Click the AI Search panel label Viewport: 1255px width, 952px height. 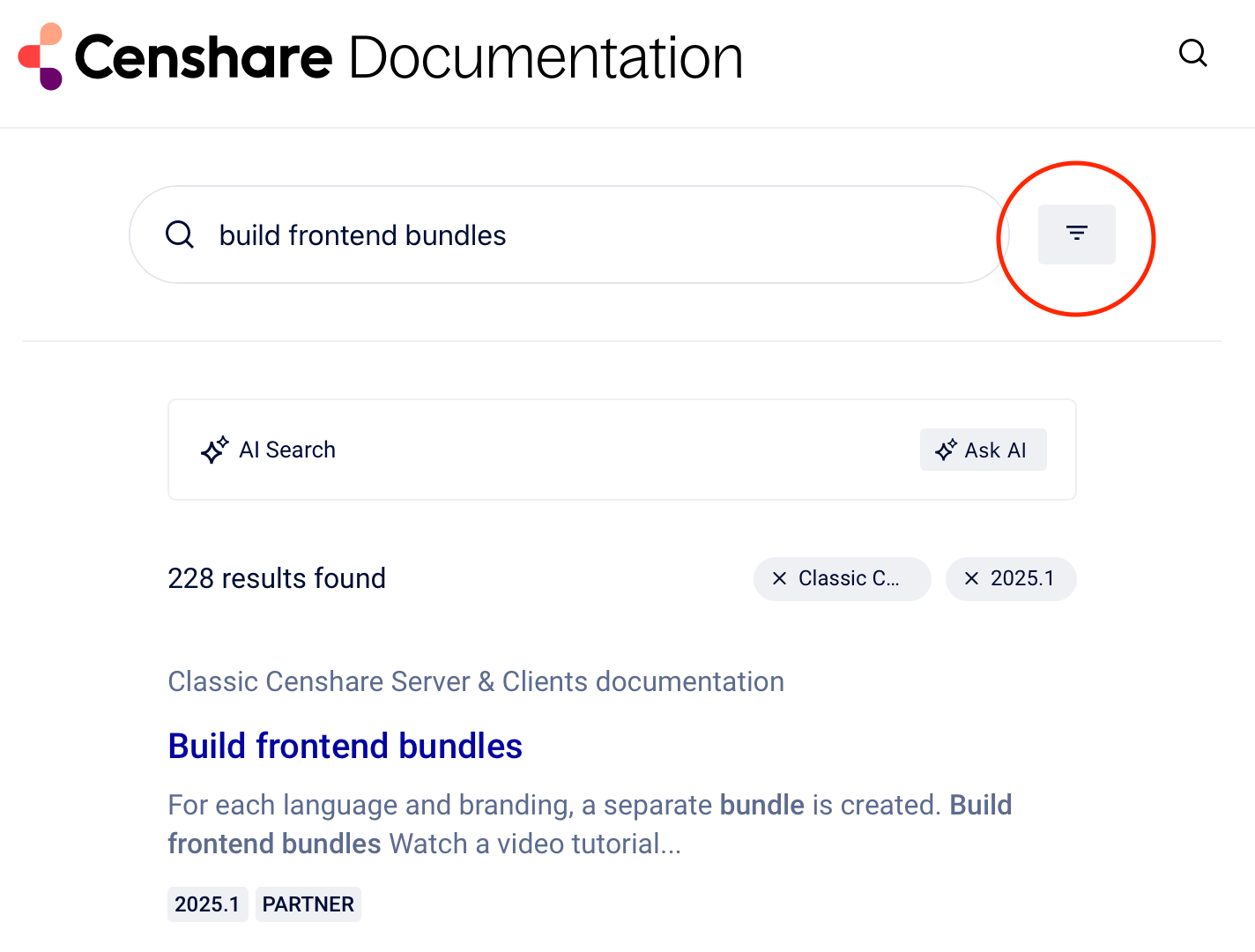(x=287, y=450)
